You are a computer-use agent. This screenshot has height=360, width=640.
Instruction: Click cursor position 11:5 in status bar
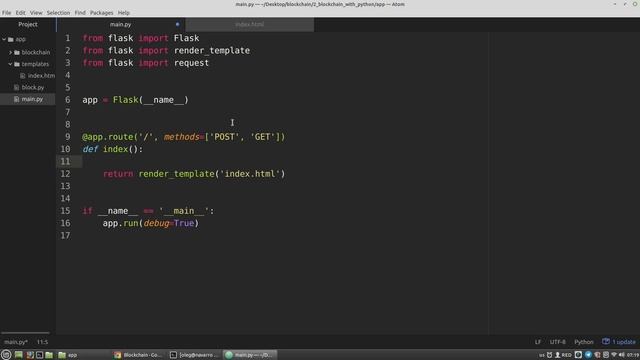pos(42,342)
